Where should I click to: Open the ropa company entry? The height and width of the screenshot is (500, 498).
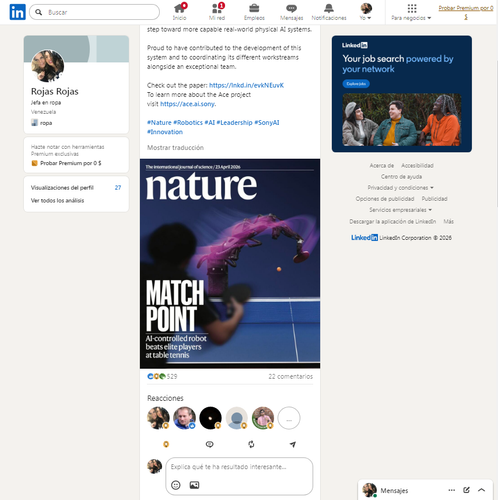pos(42,123)
